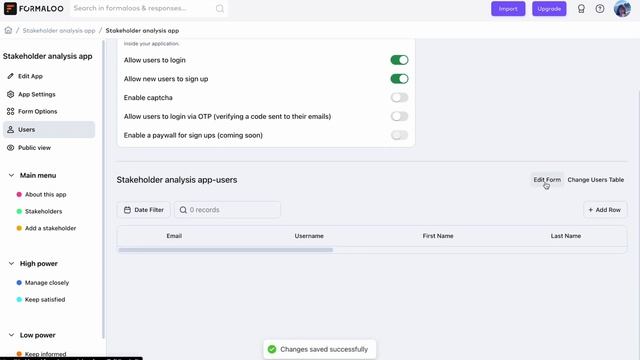Click the App Settings gear icon
The image size is (640, 360).
[11, 94]
